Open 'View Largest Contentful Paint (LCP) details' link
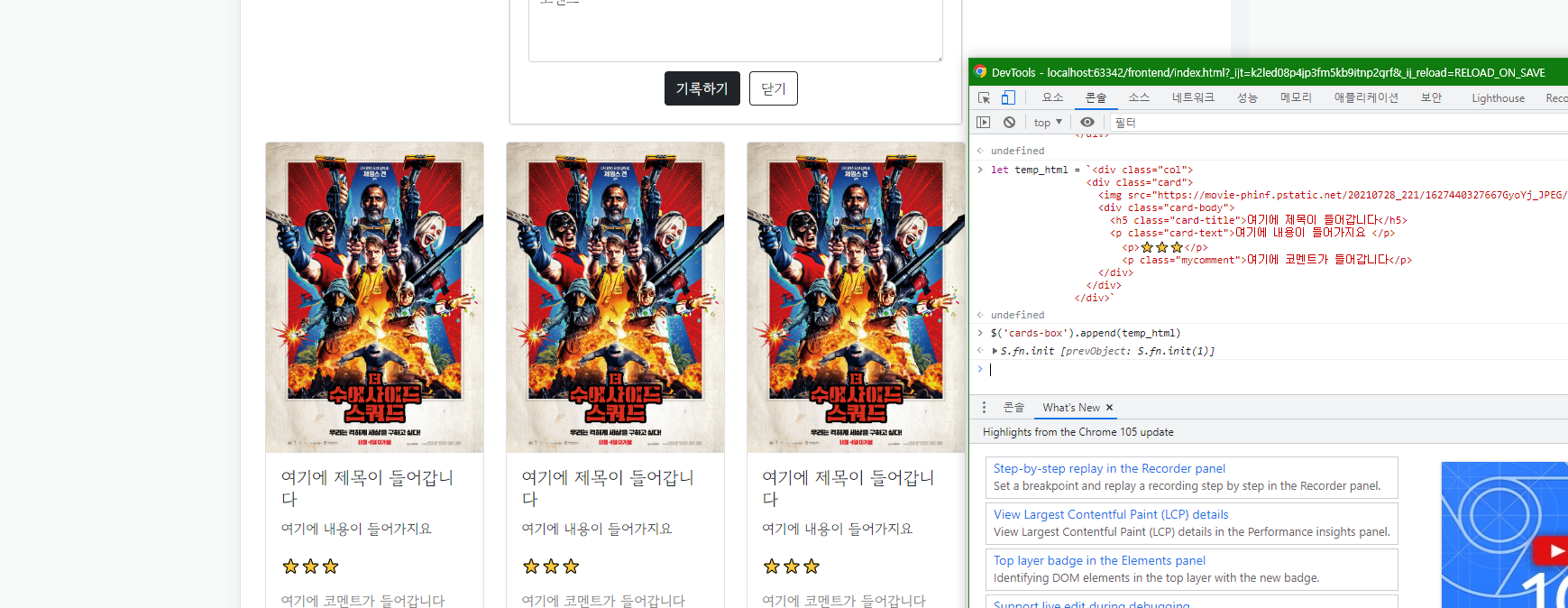Screen dimensions: 1568x608 (x=1111, y=514)
